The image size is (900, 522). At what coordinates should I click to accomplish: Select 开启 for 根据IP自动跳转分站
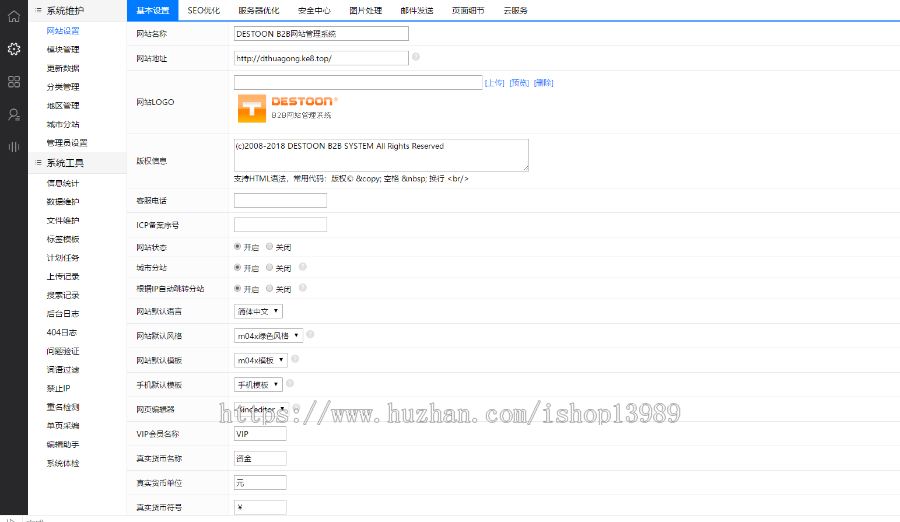click(x=238, y=288)
